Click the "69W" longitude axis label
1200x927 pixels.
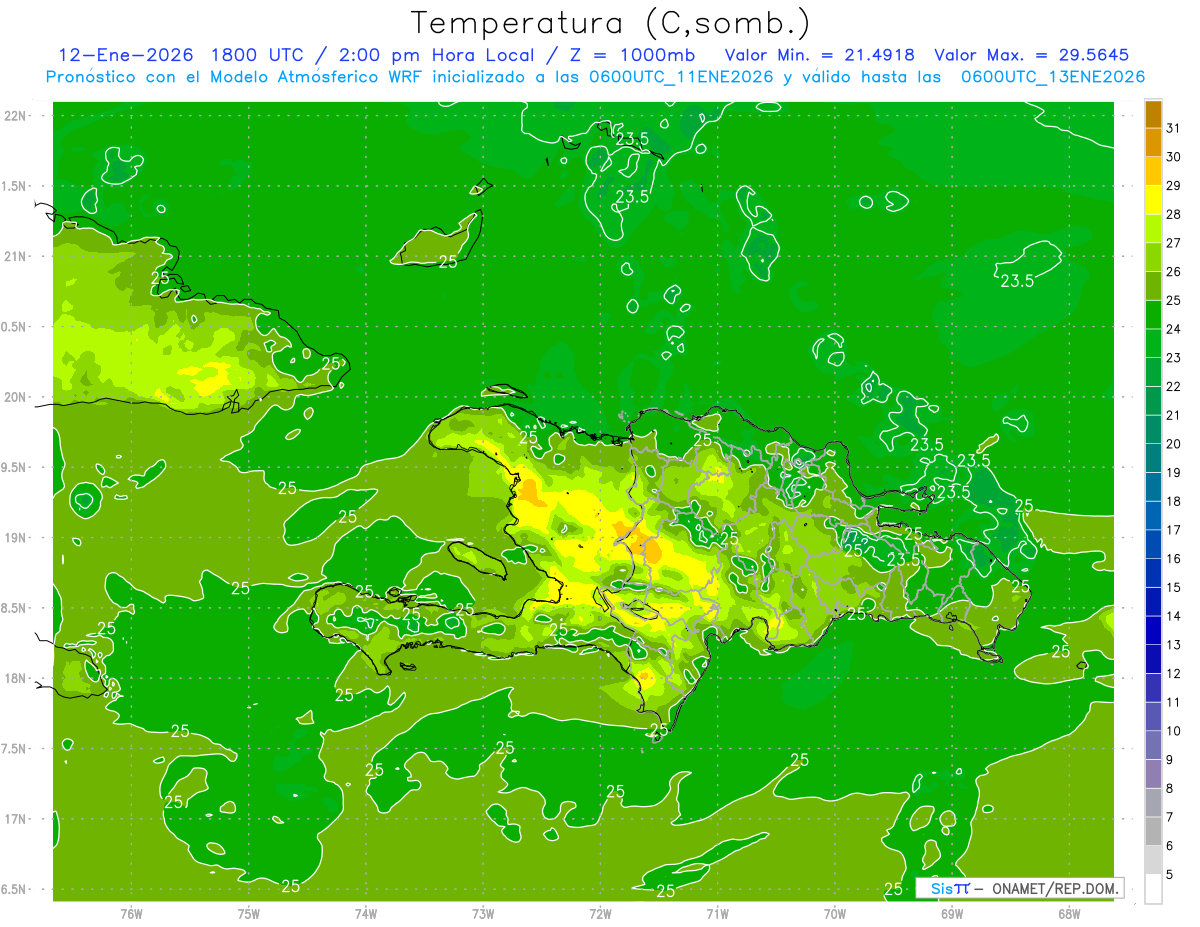[952, 913]
